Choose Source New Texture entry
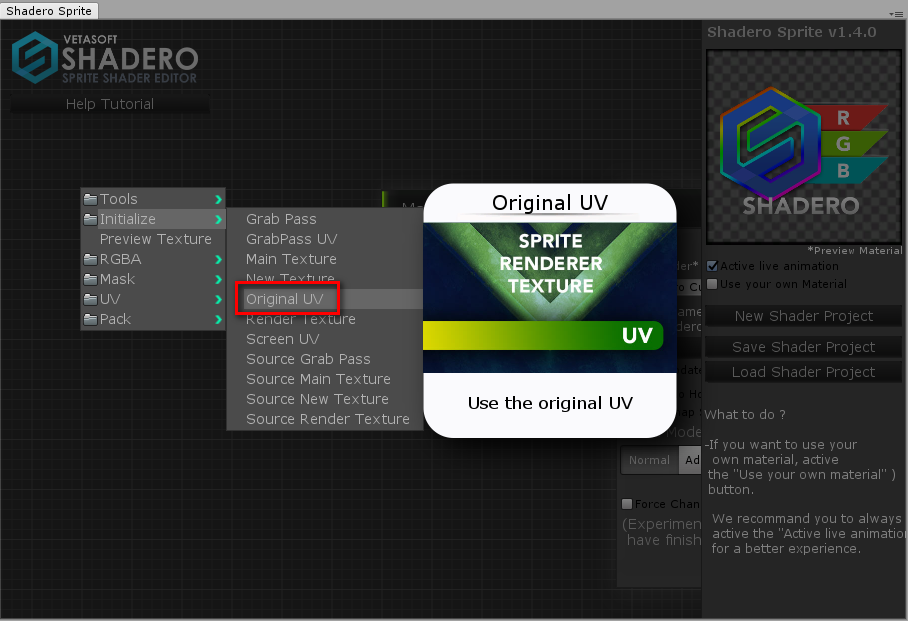 point(325,399)
